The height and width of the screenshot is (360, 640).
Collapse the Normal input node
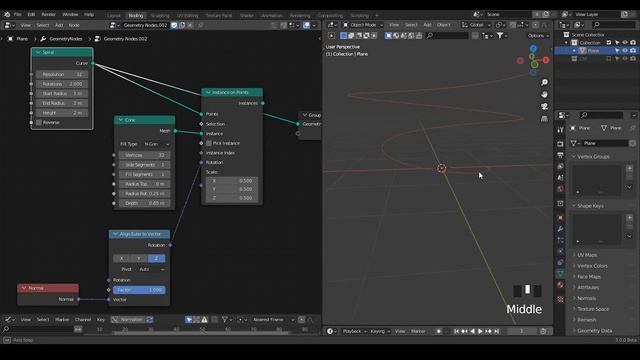[24, 288]
